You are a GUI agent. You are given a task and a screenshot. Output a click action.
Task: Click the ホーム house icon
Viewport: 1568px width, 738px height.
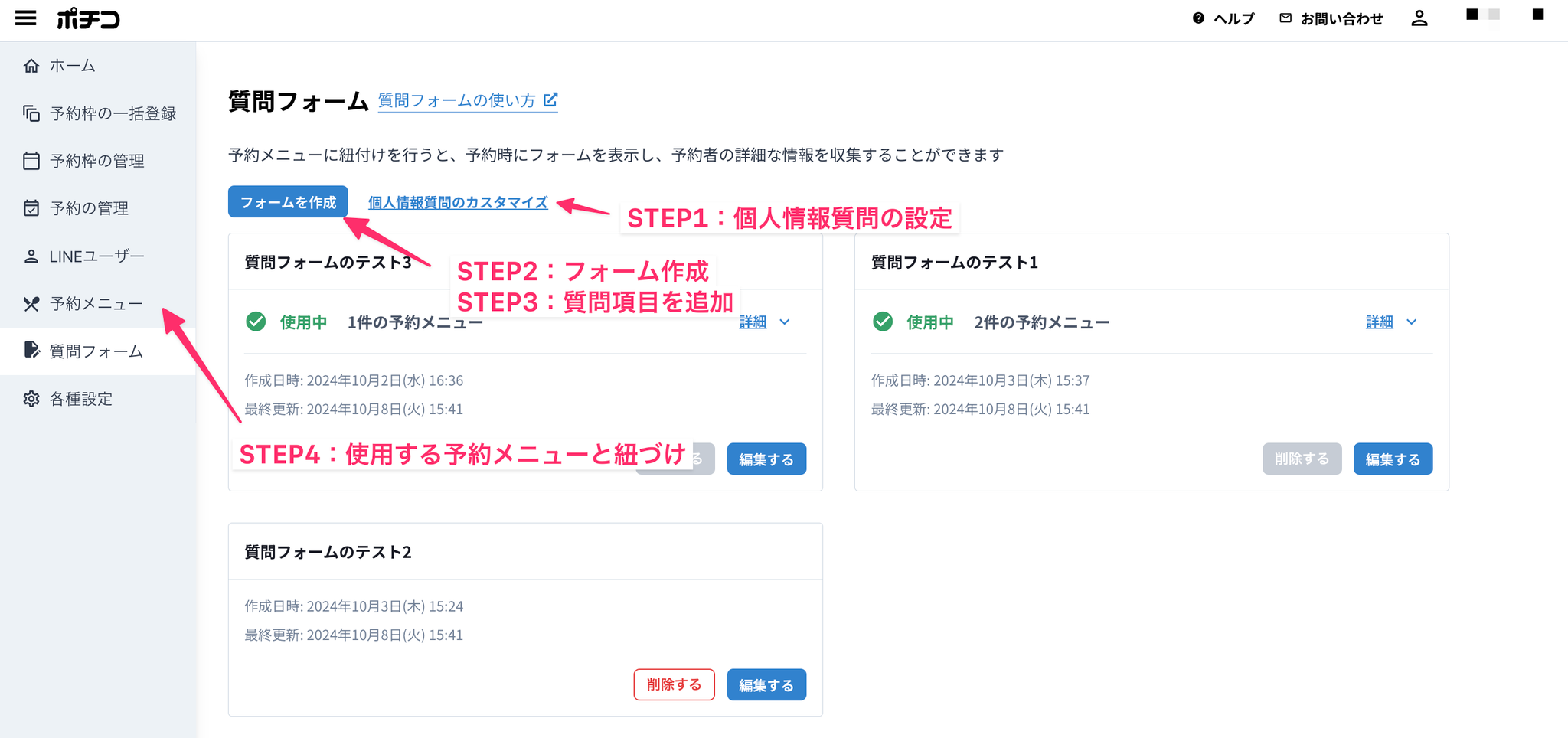coord(31,66)
